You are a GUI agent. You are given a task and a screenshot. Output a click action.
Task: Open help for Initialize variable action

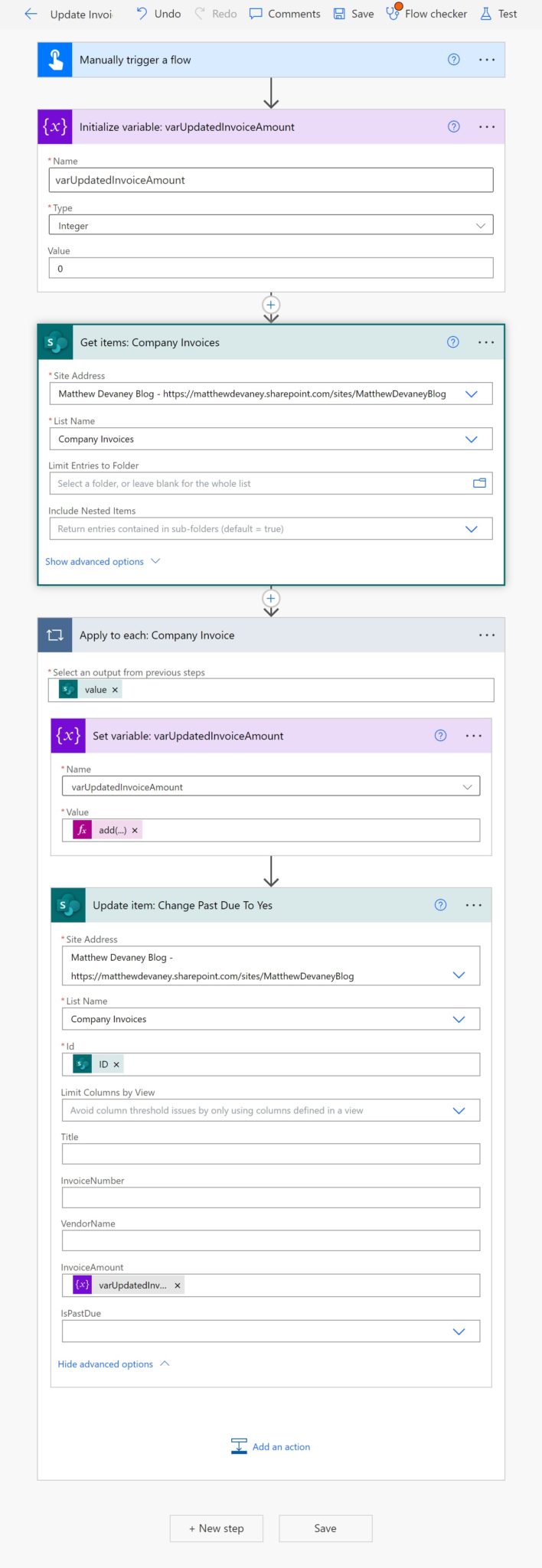coord(453,127)
